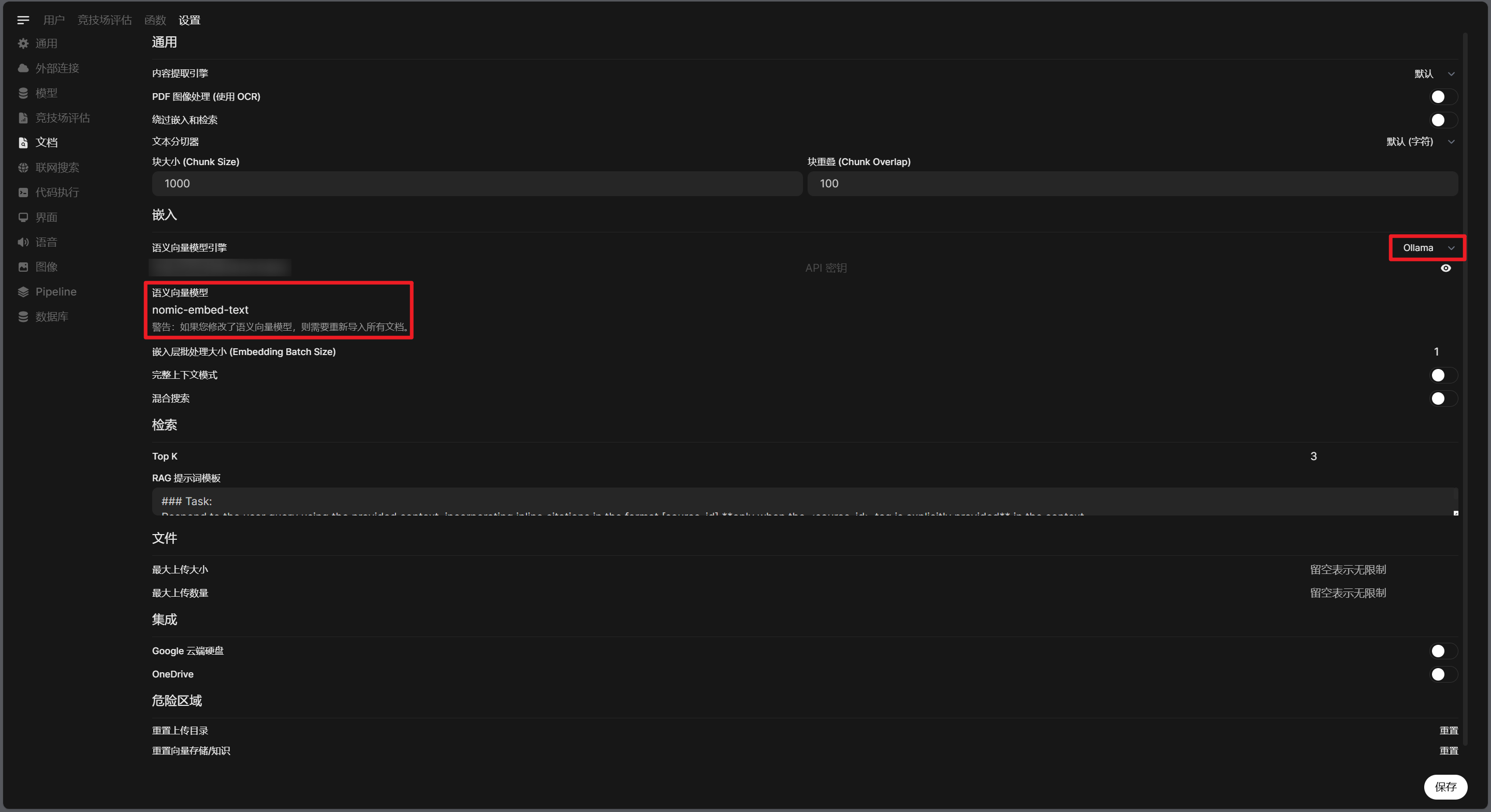The height and width of the screenshot is (812, 1491).
Task: Switch to the 函数 top tab
Action: [x=155, y=20]
